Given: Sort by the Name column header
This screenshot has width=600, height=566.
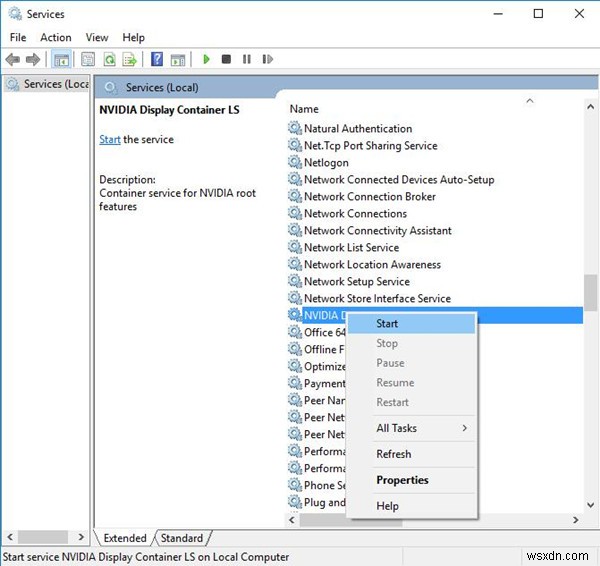Looking at the screenshot, I should coord(304,109).
